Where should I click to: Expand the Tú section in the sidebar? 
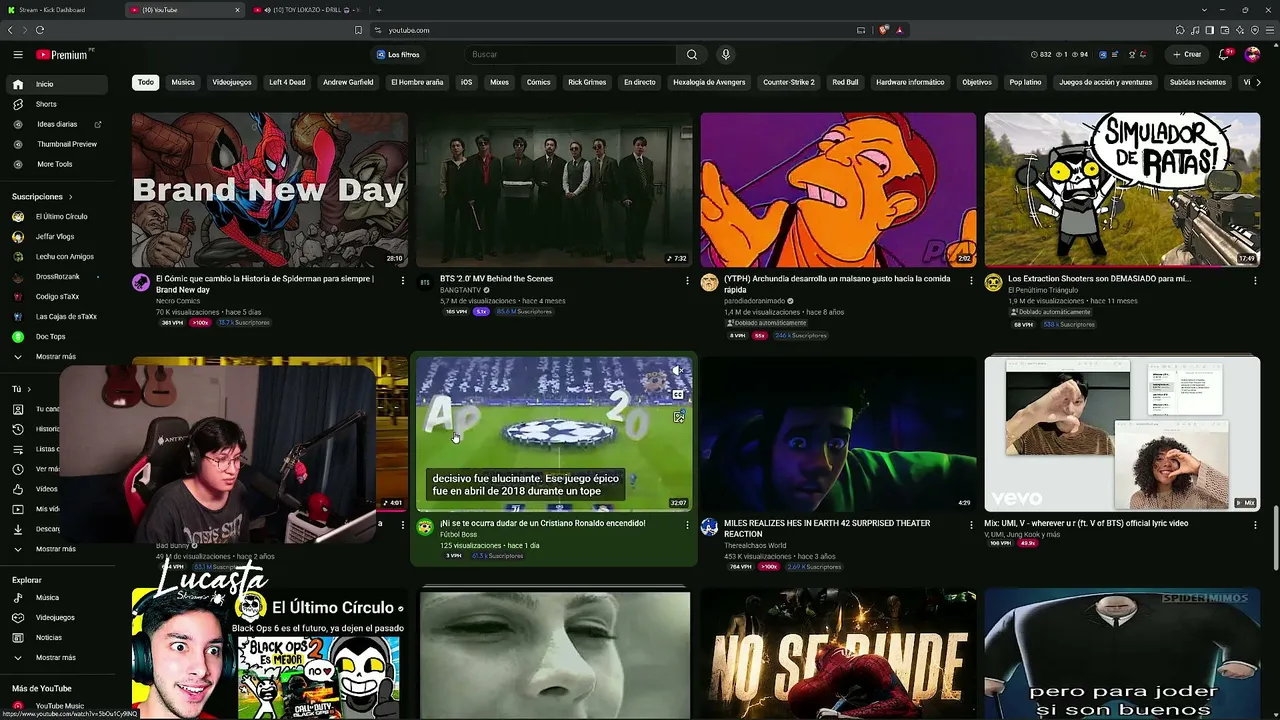click(21, 389)
